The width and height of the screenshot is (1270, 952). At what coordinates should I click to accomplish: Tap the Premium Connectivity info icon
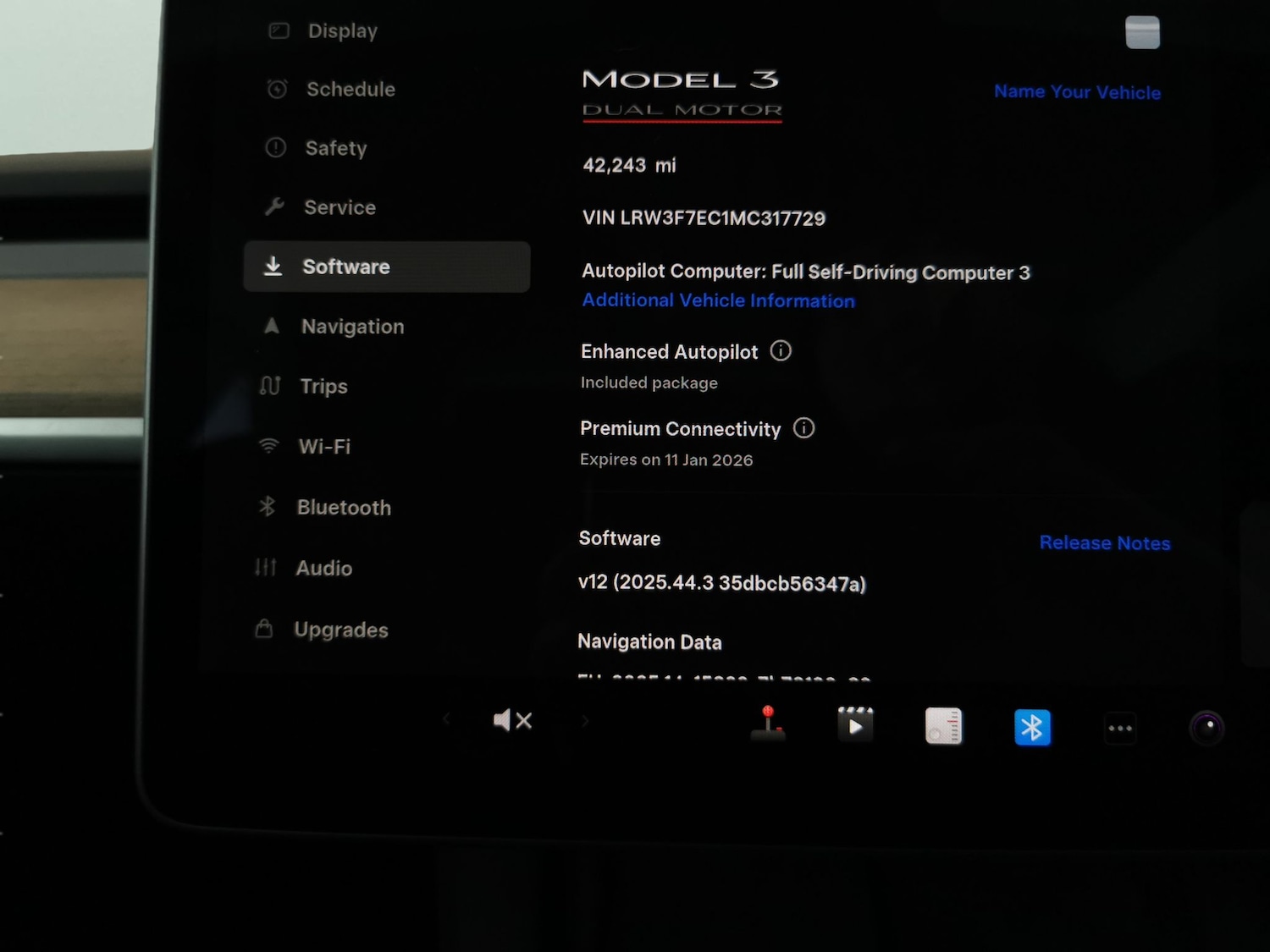(804, 428)
